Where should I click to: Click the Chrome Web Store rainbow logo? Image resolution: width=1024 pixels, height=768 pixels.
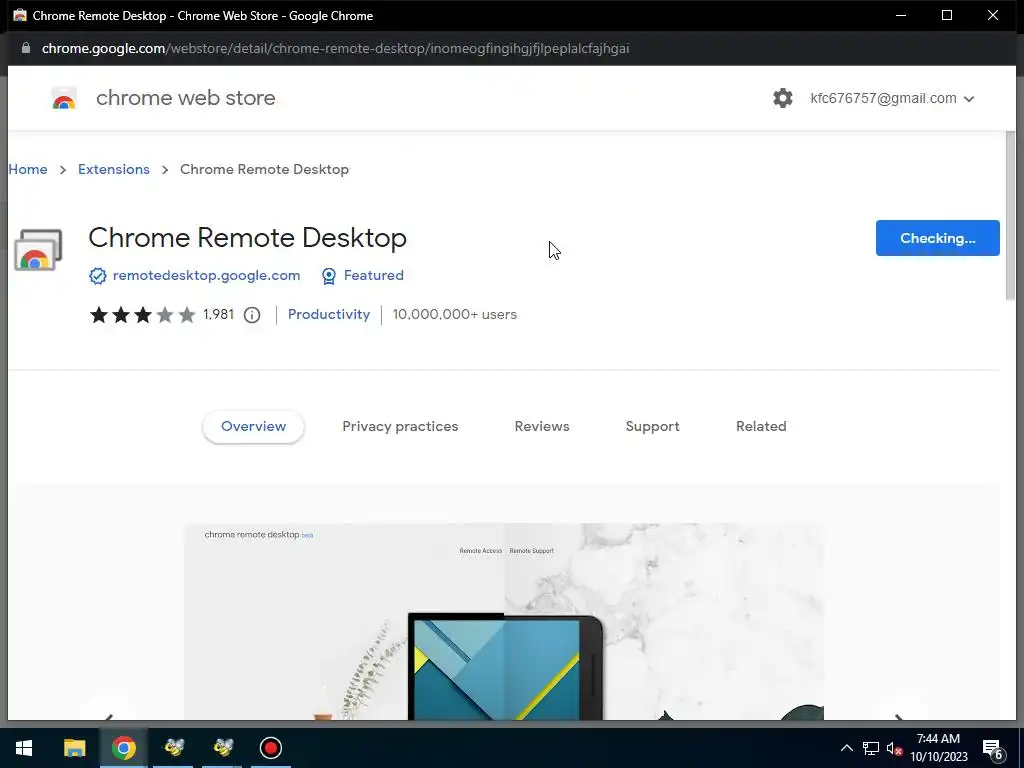(x=64, y=98)
